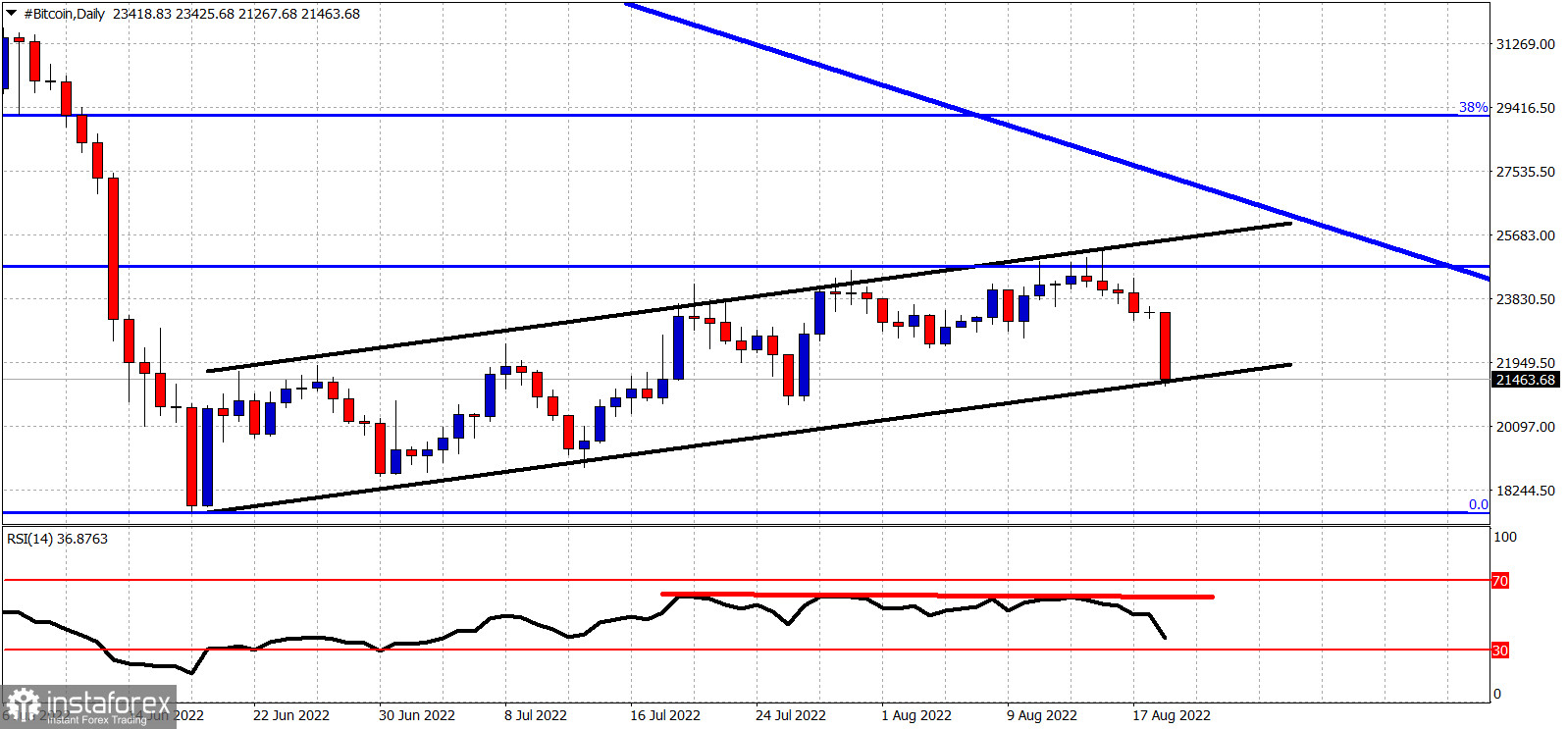Screen dimensions: 1568x729
Task: Click the 30 Jun 2022 date label
Action: tap(417, 715)
